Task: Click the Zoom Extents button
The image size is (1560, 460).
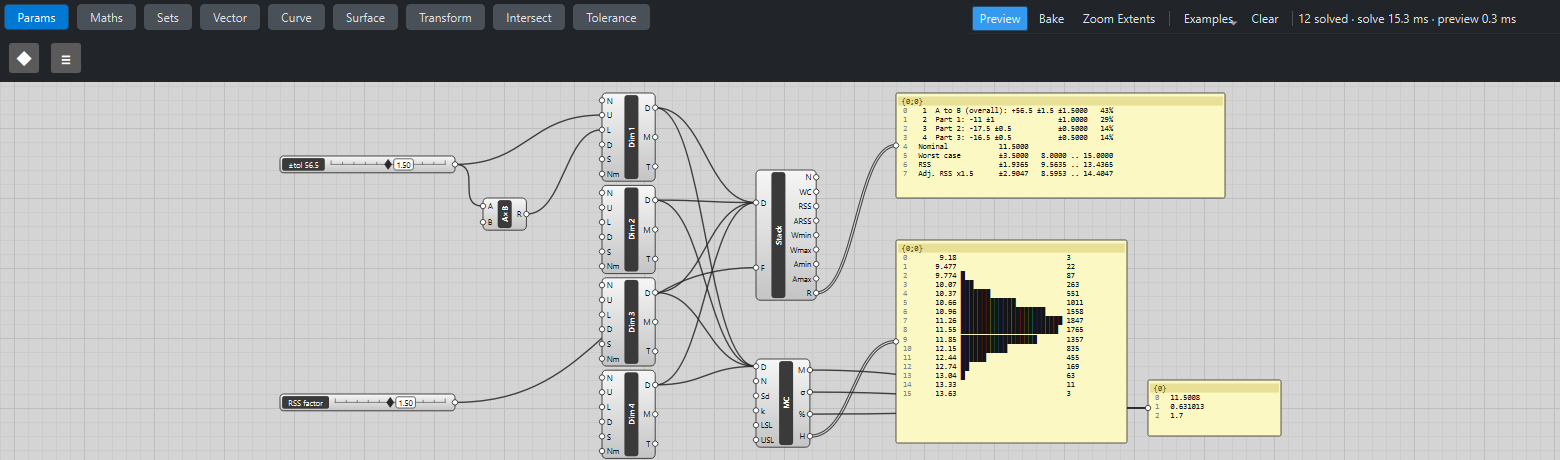Action: pos(1118,18)
